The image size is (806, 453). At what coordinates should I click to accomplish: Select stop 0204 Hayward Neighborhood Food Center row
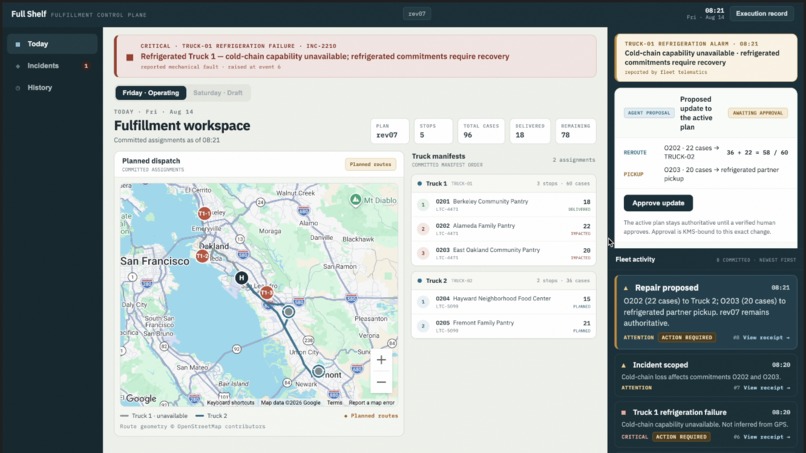[503, 302]
